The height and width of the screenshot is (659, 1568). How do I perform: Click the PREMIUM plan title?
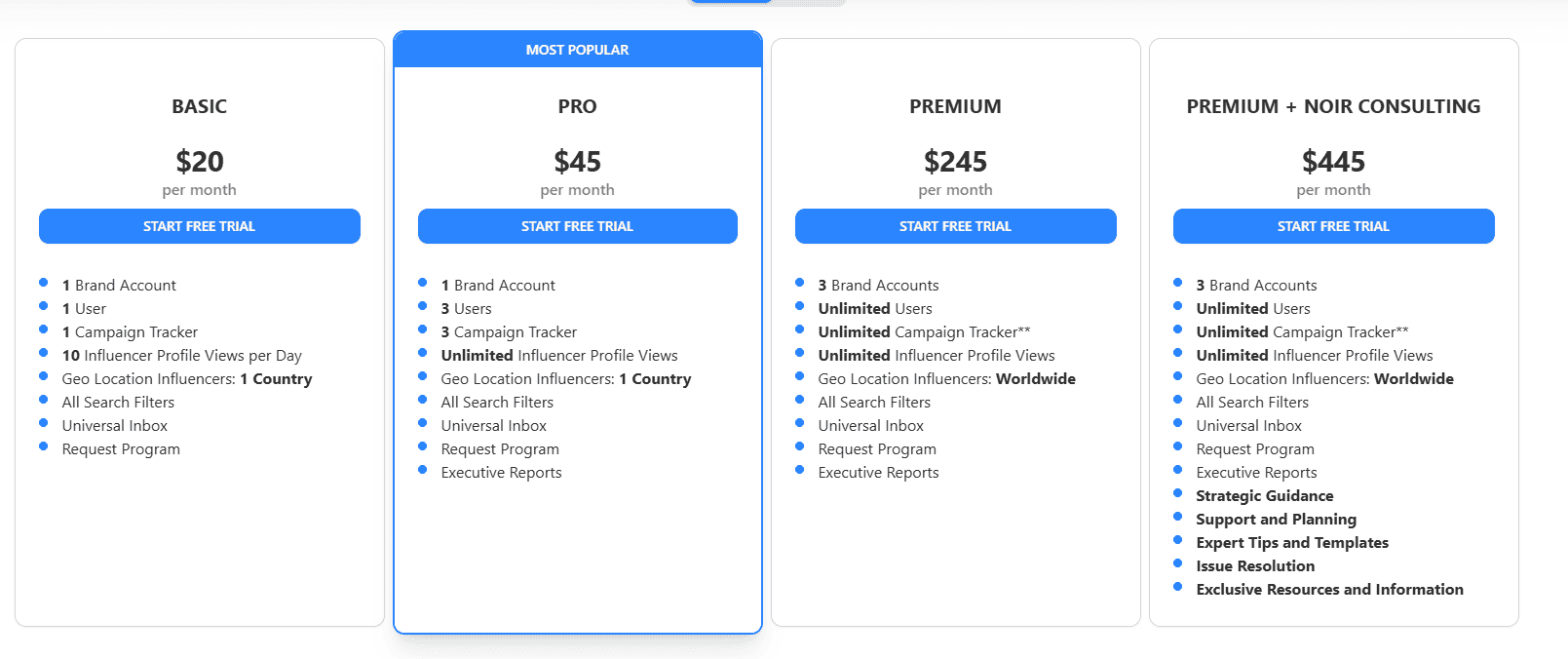[955, 106]
